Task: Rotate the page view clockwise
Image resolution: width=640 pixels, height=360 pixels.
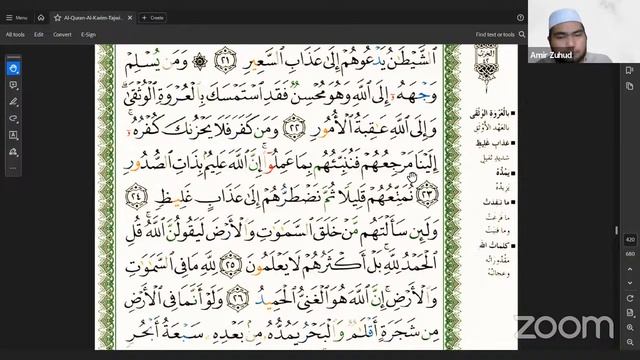Action: (630, 298)
